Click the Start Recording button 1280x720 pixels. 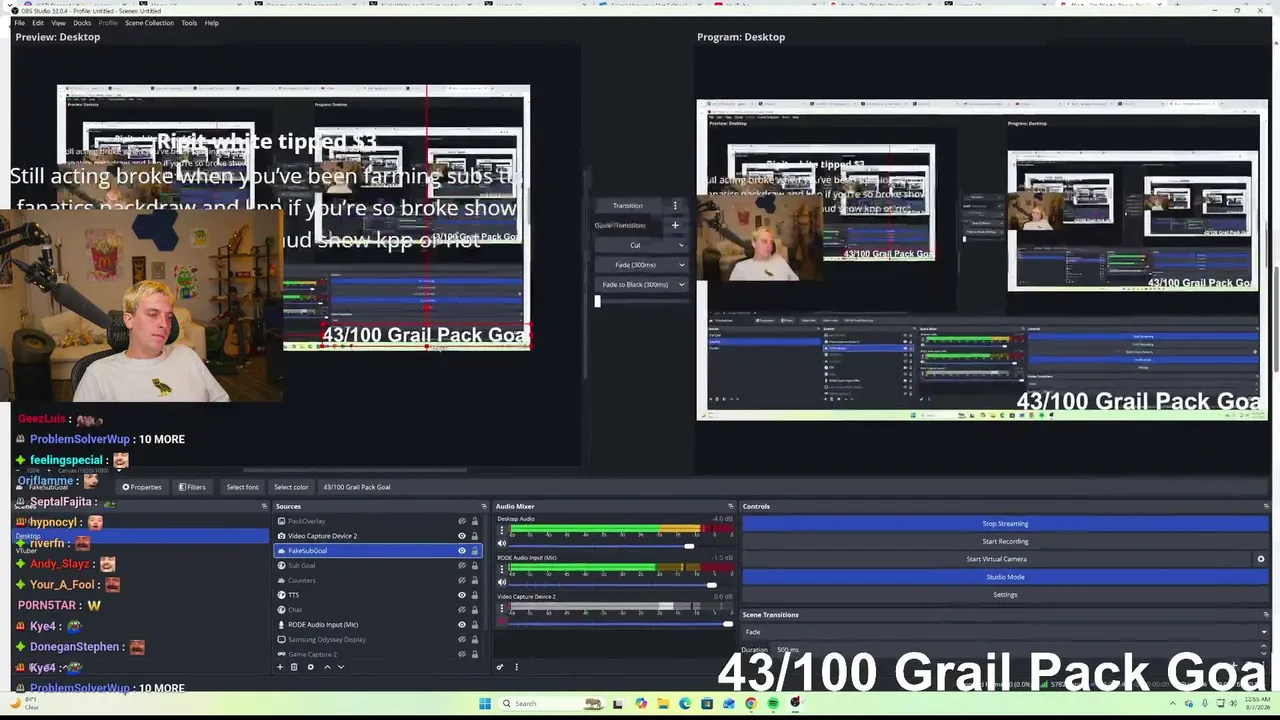[x=1005, y=541]
